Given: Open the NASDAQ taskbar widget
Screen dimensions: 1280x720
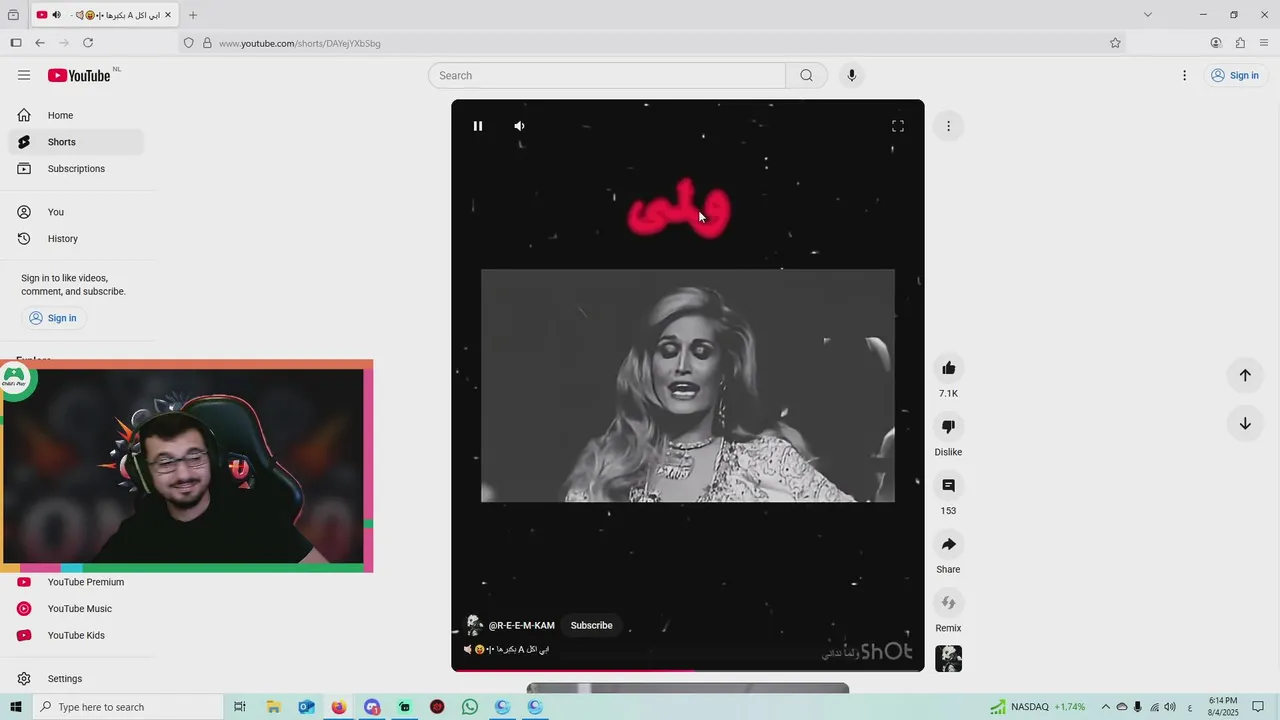Looking at the screenshot, I should point(1037,707).
